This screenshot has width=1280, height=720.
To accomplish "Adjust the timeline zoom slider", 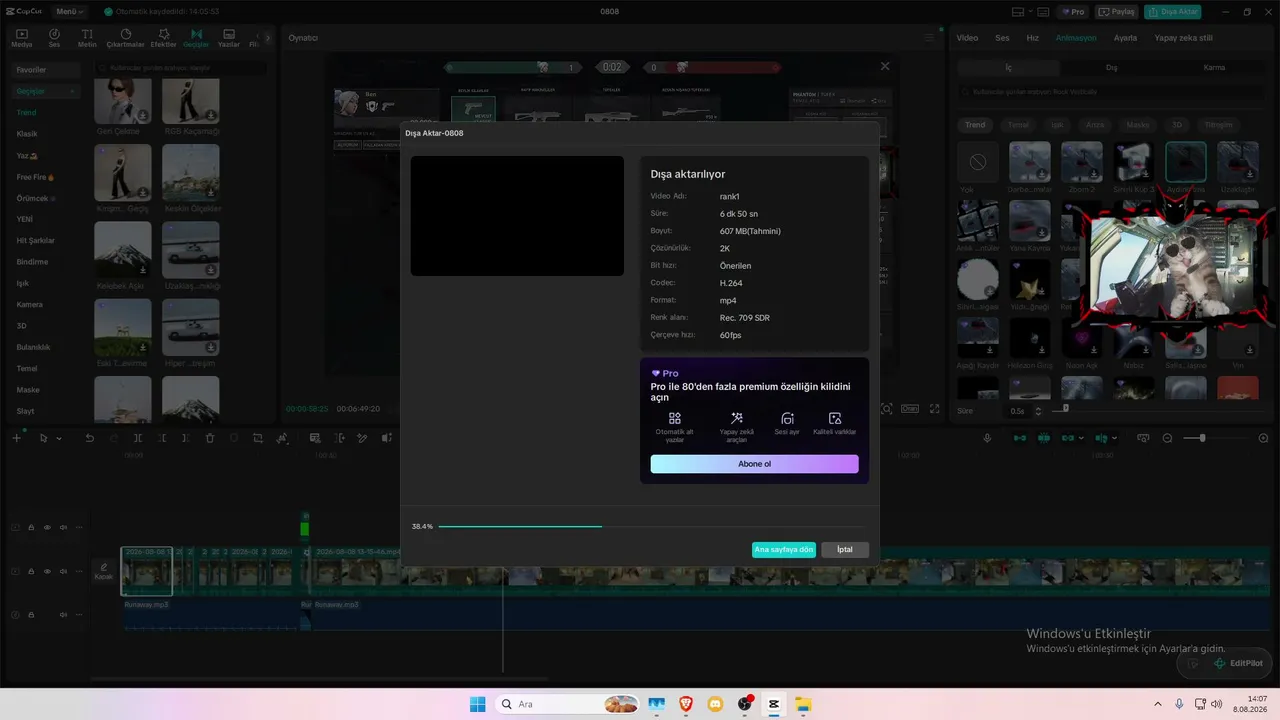I will 1215,438.
